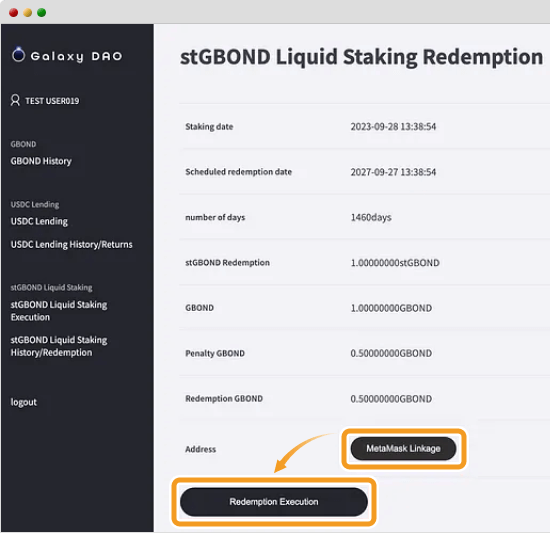This screenshot has height=533, width=550.
Task: Open stGBOND Liquid Staking History/Redemption
Action: click(59, 346)
